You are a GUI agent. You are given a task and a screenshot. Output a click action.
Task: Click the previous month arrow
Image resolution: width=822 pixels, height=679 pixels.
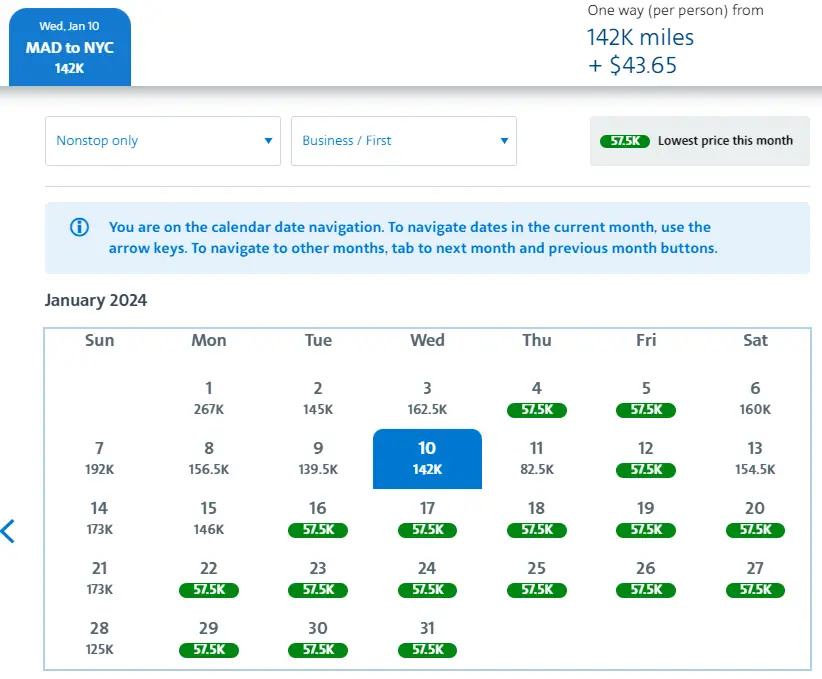pos(9,531)
